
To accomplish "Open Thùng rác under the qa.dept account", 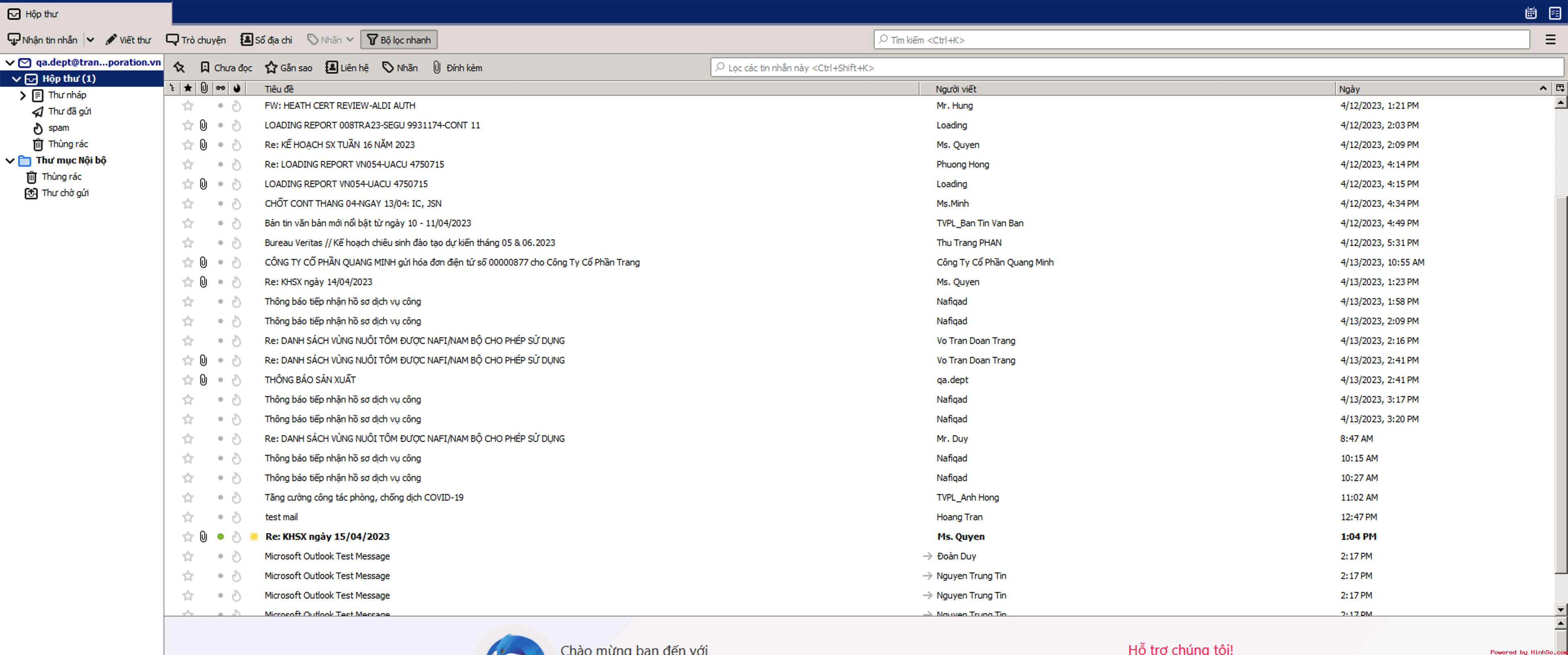I will click(67, 144).
